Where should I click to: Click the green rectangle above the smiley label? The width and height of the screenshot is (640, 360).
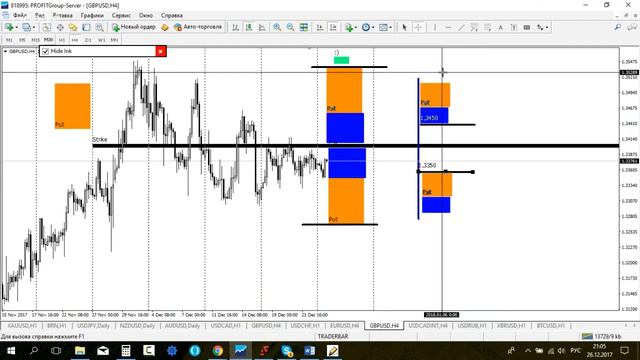pos(341,60)
